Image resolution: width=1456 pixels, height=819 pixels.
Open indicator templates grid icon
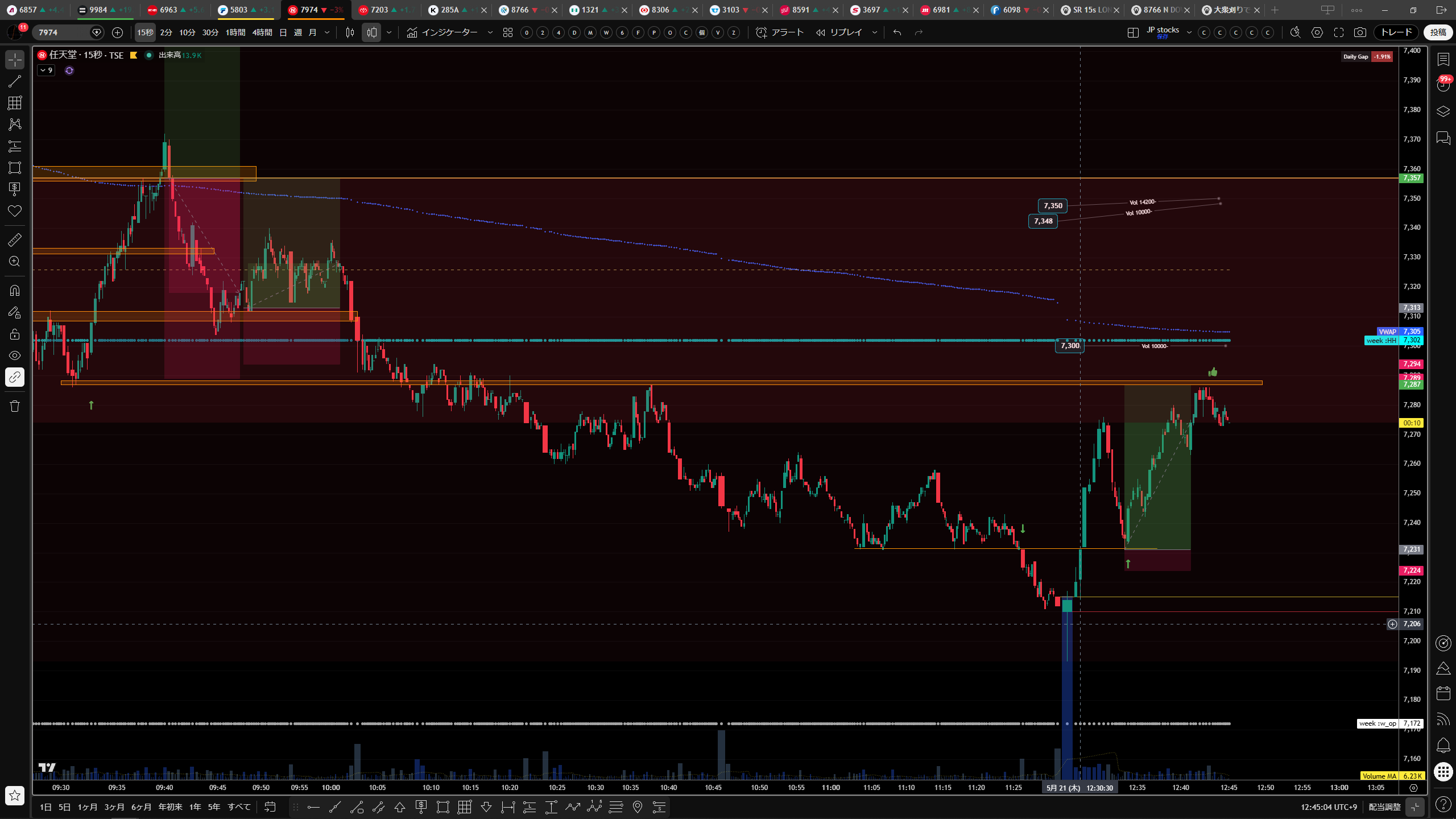tap(508, 32)
